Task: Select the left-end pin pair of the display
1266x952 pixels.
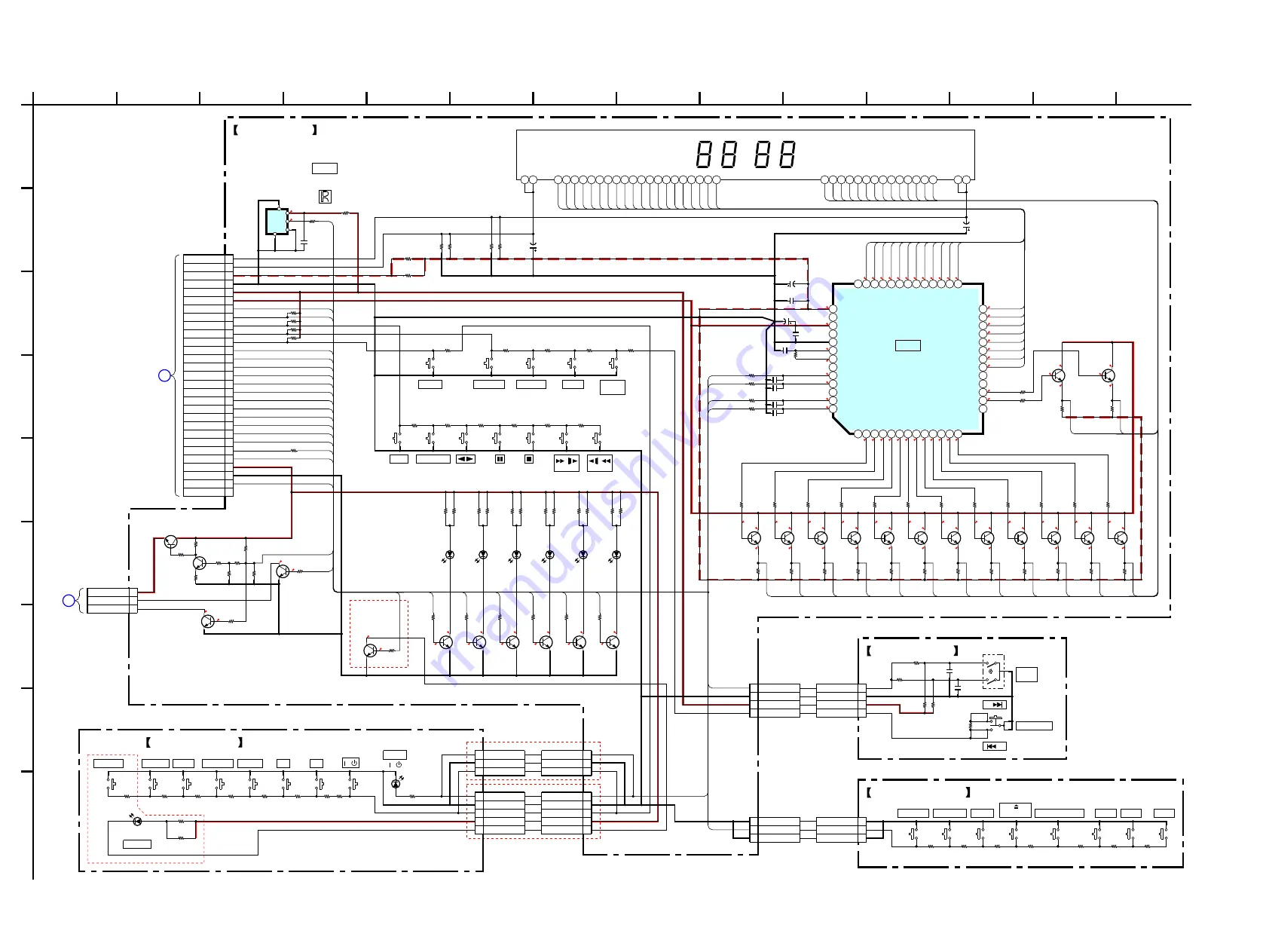Action: [529, 180]
